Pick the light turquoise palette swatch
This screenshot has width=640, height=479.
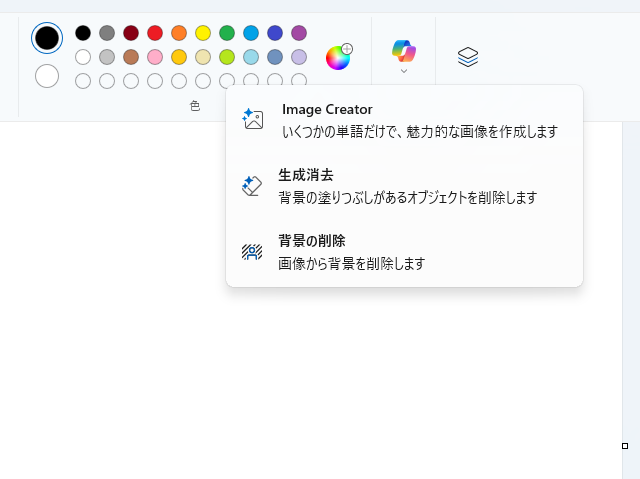point(251,57)
